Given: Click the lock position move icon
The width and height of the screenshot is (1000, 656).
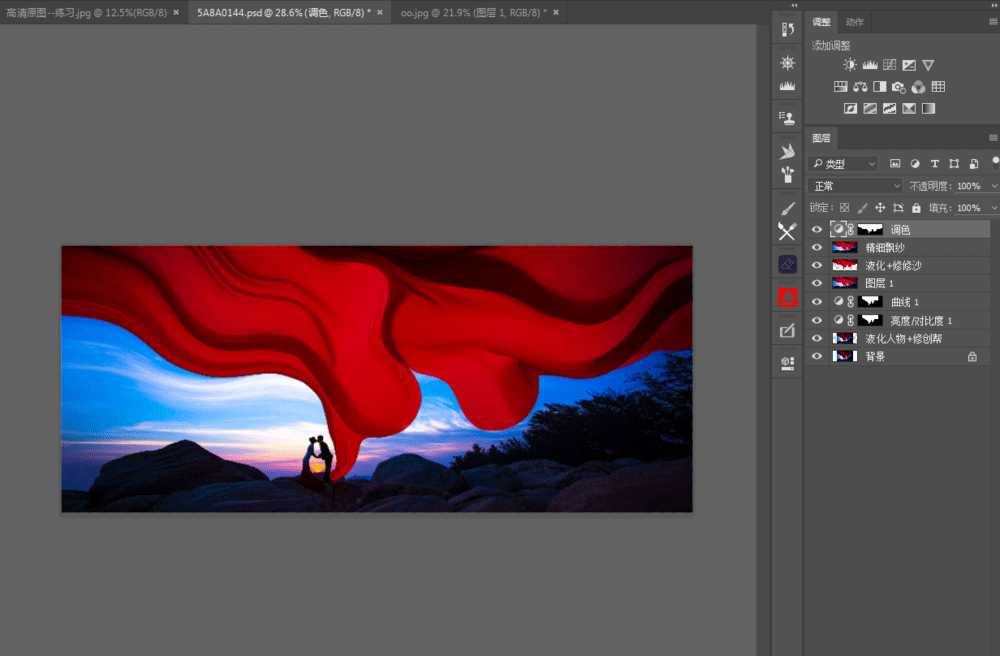Looking at the screenshot, I should click(x=880, y=208).
